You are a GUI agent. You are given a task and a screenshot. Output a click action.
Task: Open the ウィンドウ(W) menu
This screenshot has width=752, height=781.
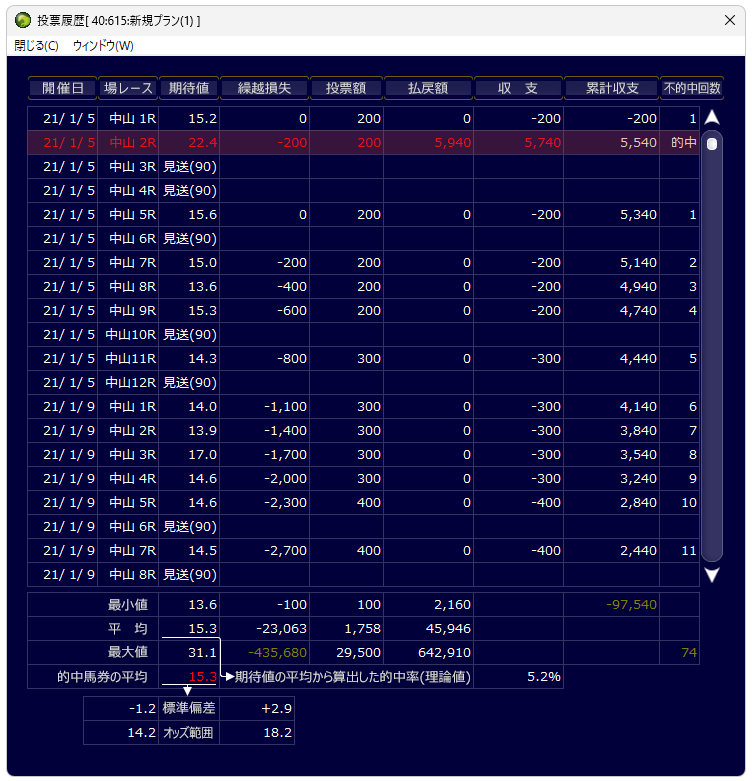(103, 46)
